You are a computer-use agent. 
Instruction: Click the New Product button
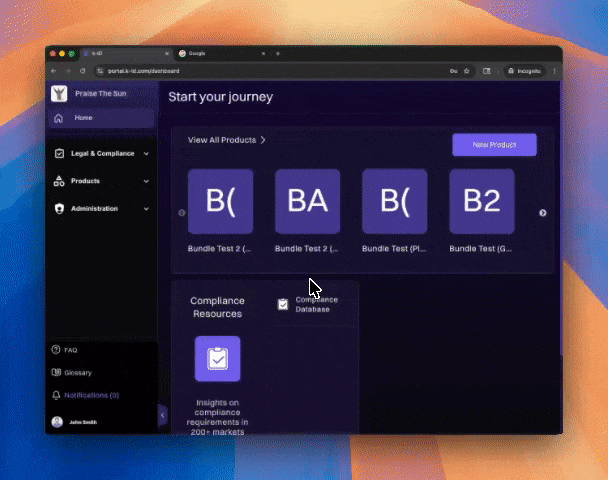pyautogui.click(x=494, y=145)
